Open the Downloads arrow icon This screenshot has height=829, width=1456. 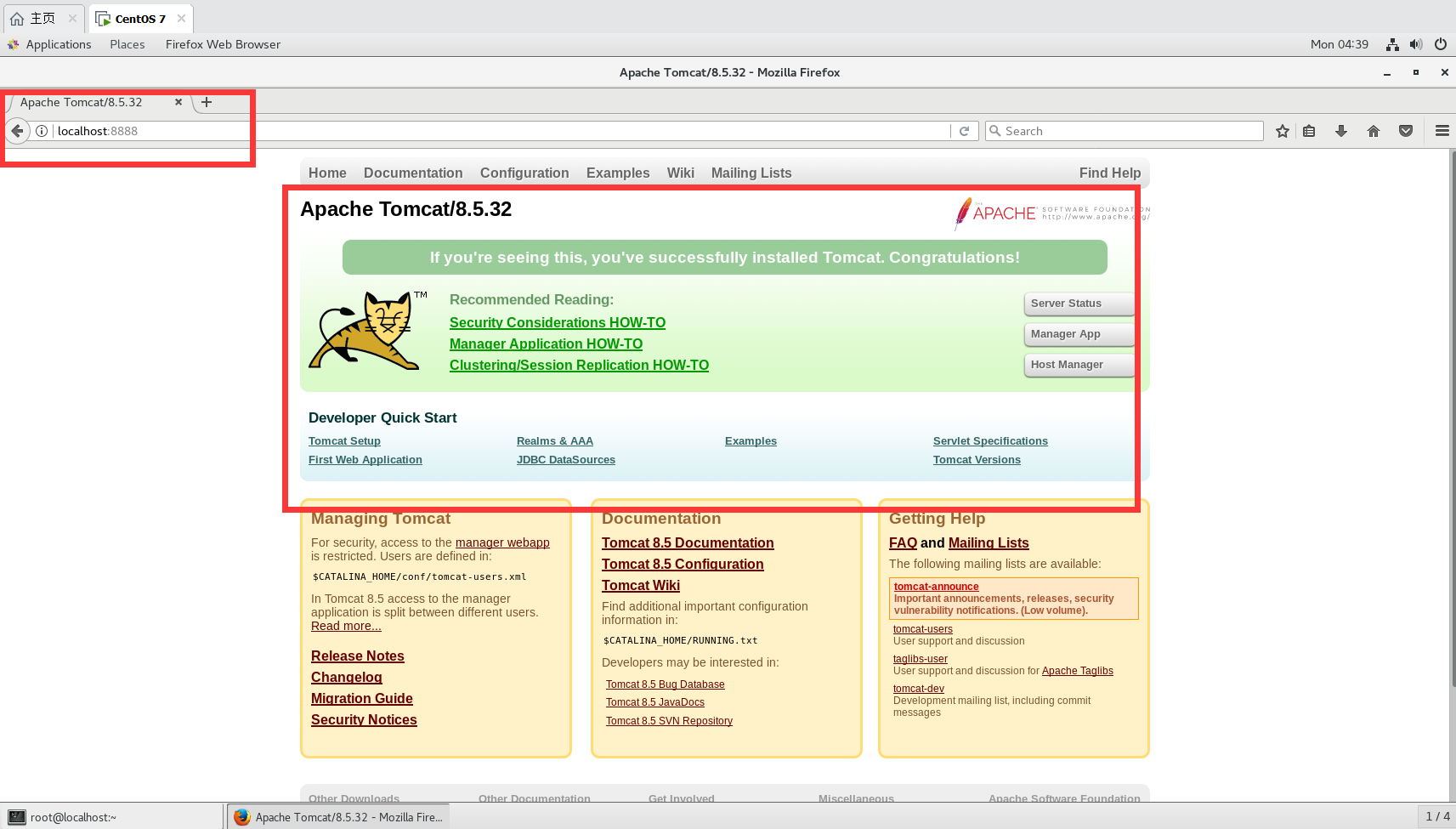(1341, 131)
